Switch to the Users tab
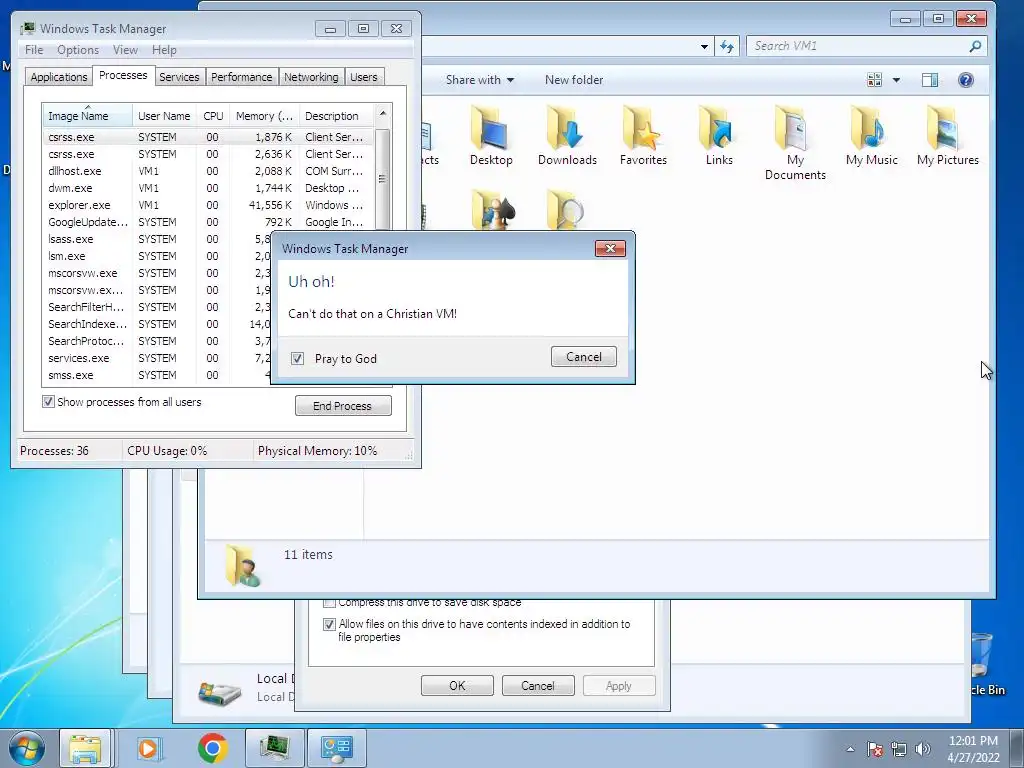1024x768 pixels. coord(364,77)
